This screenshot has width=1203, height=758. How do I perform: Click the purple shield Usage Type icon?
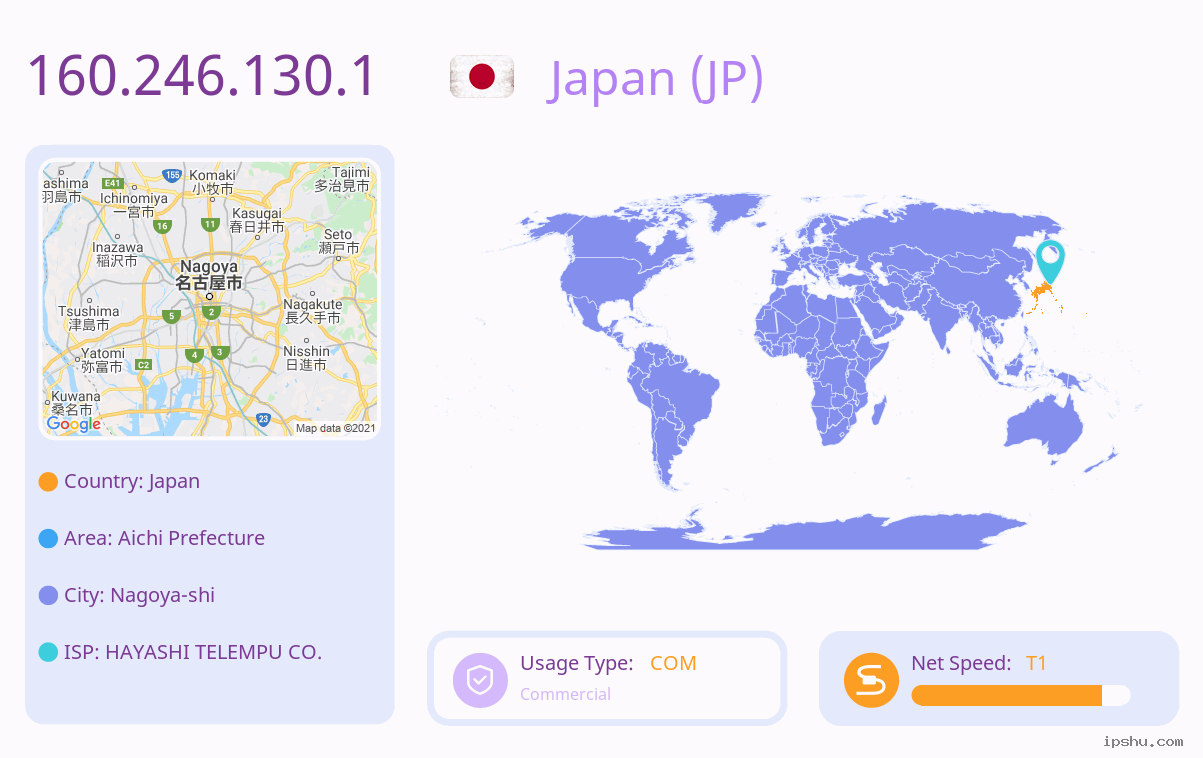pos(480,680)
